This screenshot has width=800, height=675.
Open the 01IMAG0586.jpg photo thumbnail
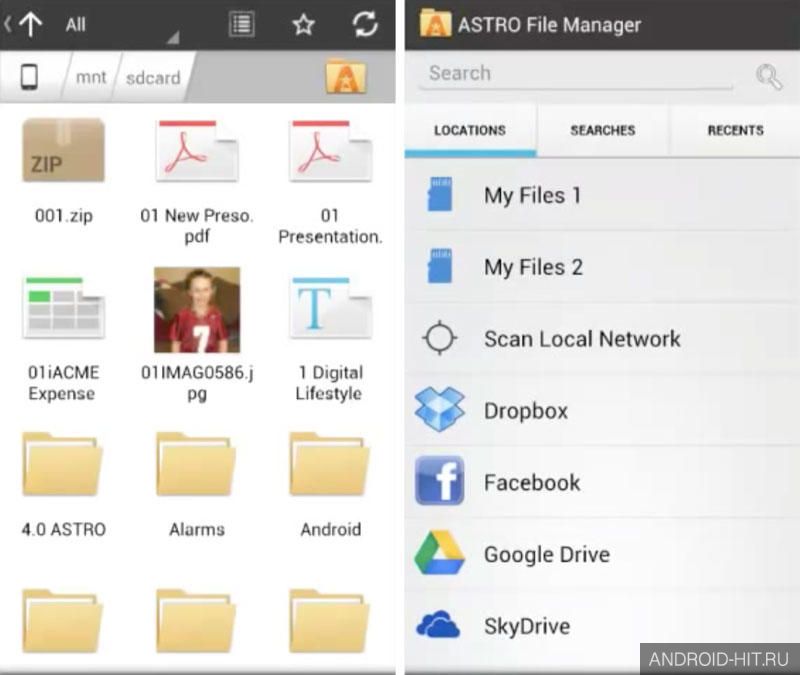(x=197, y=310)
